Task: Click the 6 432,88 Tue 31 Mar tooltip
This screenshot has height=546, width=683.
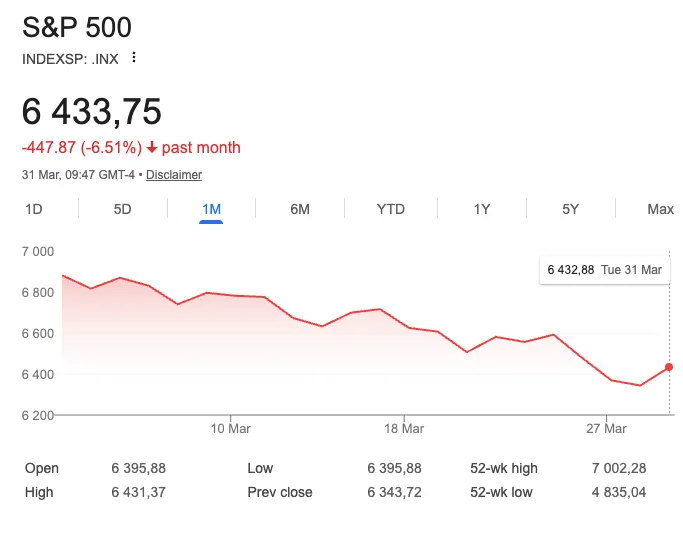Action: pos(604,270)
